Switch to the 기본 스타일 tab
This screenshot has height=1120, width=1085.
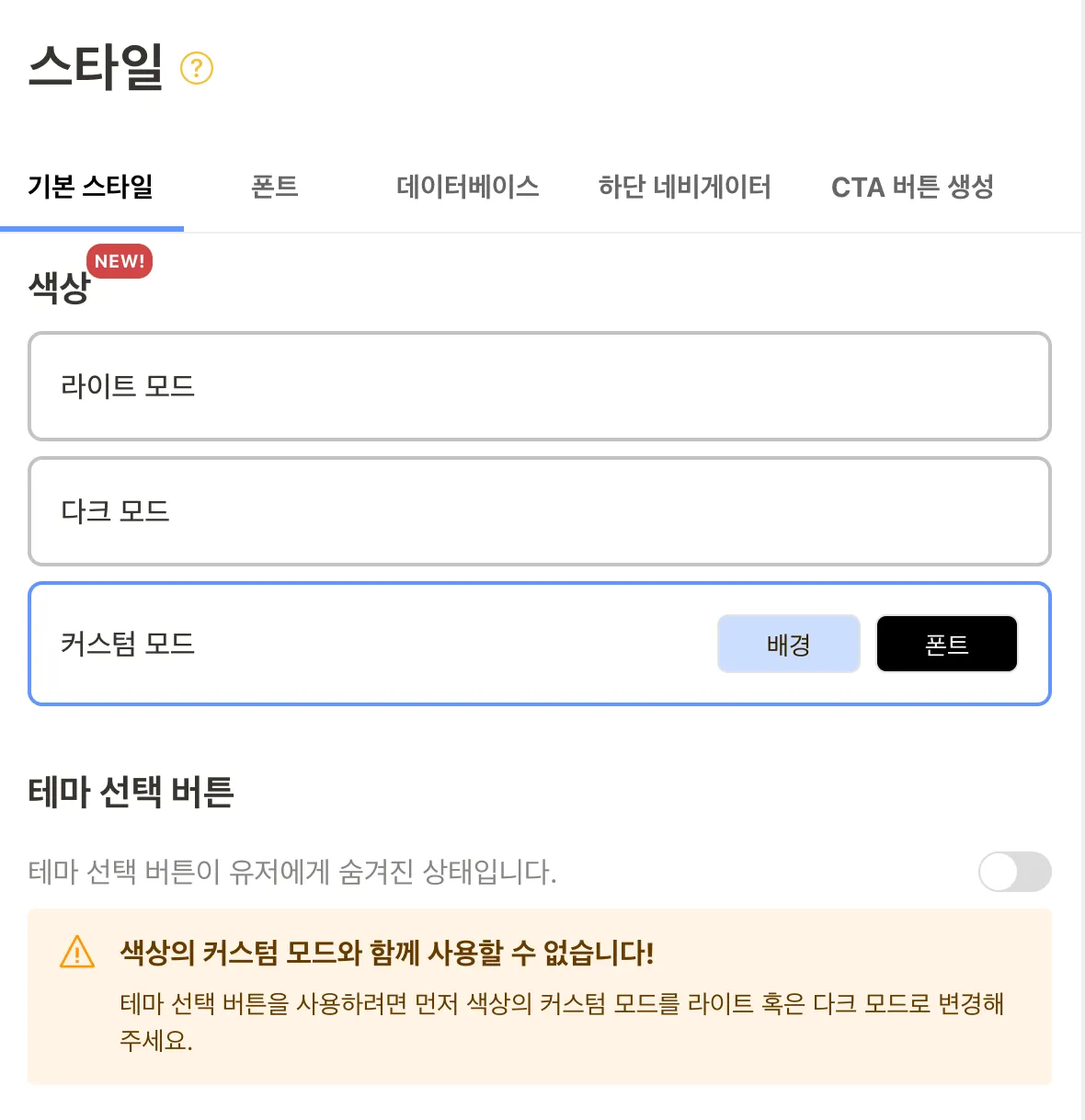click(91, 188)
